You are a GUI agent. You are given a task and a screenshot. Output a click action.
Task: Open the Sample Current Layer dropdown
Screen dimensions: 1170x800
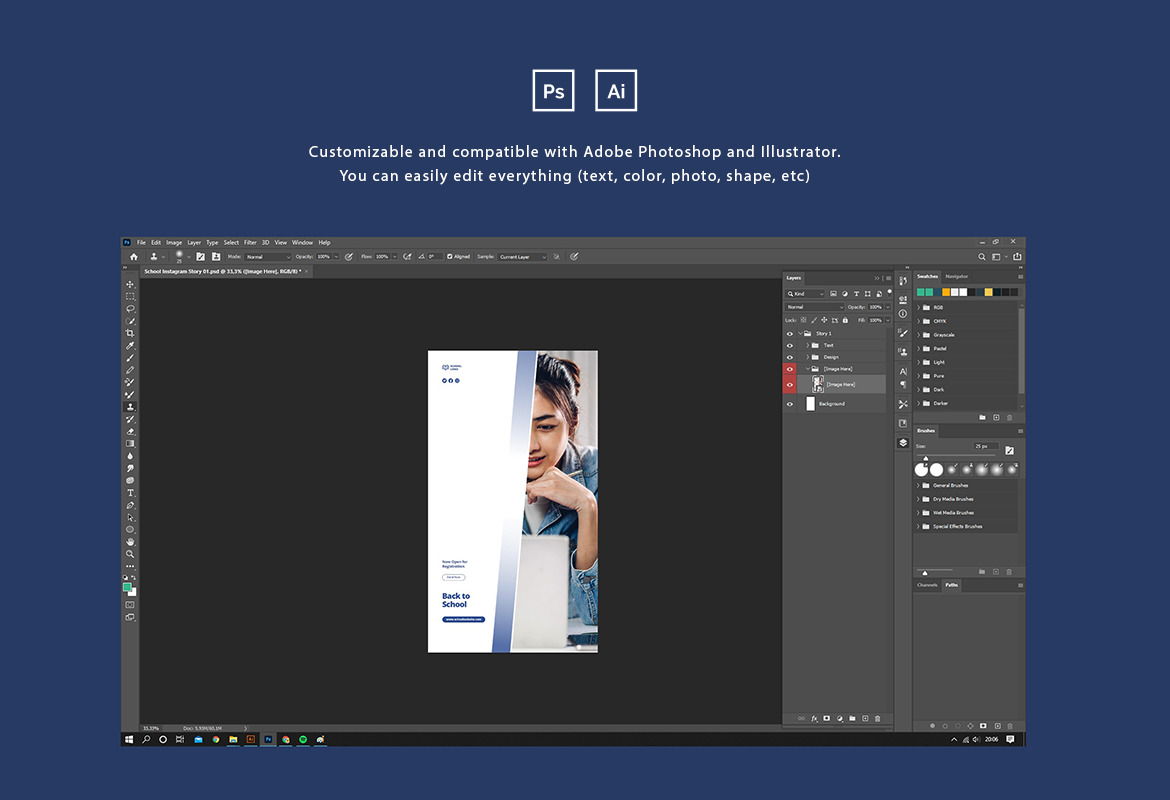click(x=523, y=257)
